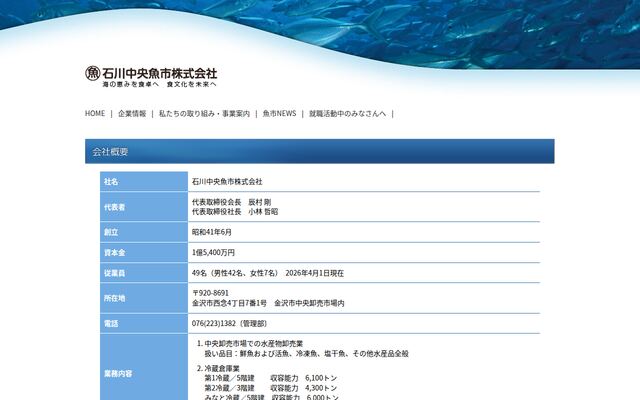
Task: Open the HOME menu item
Action: pyautogui.click(x=95, y=113)
